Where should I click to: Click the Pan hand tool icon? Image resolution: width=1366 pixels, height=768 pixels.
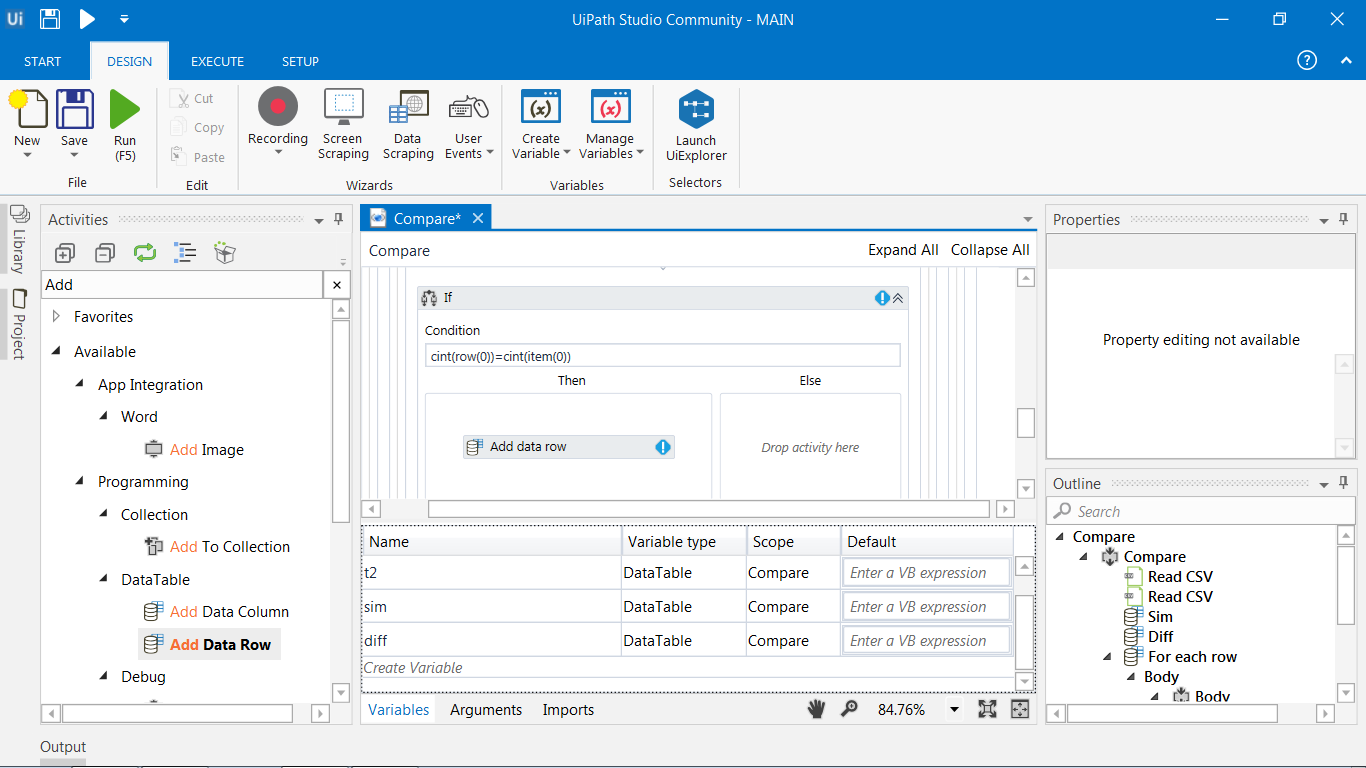(x=817, y=709)
